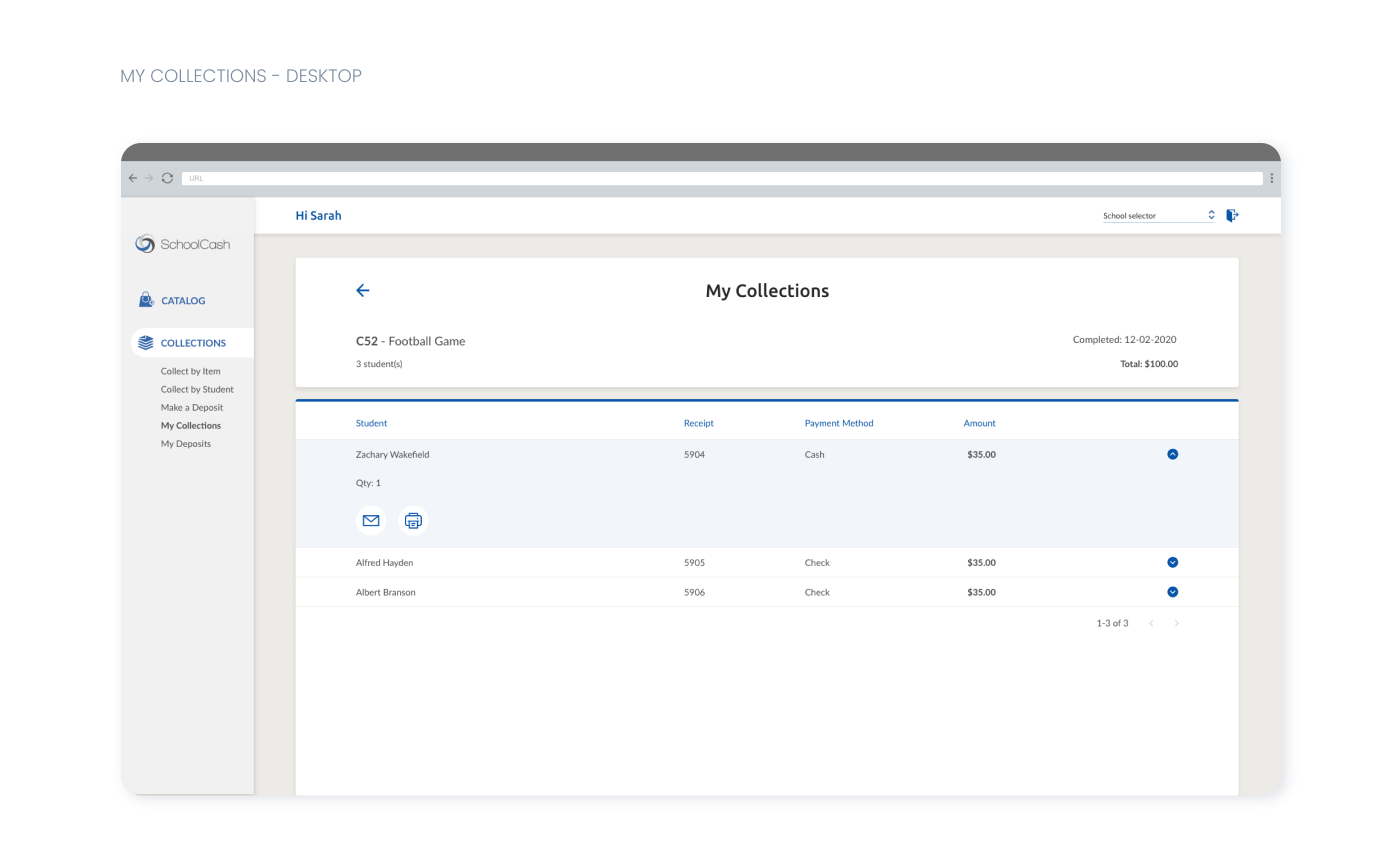Expand Alfred Hayden row details
Viewport: 1388px width, 866px height.
point(1173,562)
